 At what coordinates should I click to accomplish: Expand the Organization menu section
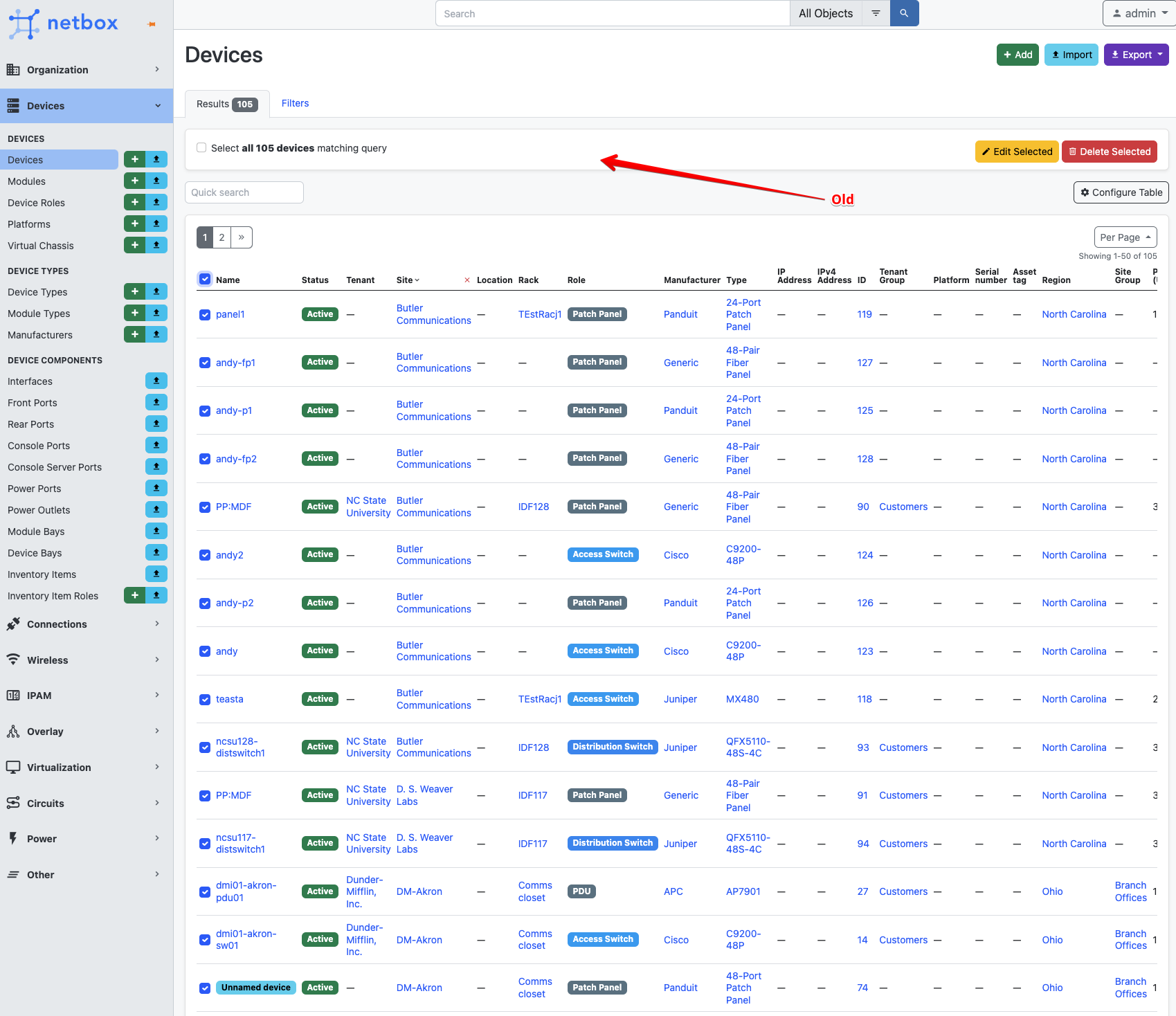coord(87,70)
